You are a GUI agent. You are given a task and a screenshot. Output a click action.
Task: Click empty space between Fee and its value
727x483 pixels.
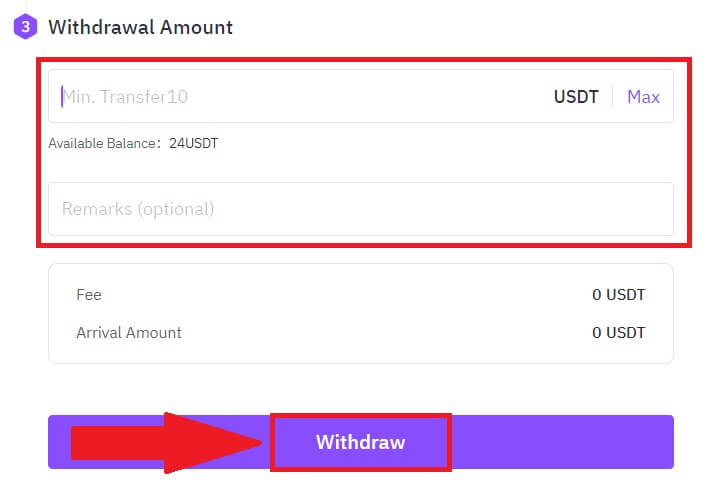pos(350,295)
